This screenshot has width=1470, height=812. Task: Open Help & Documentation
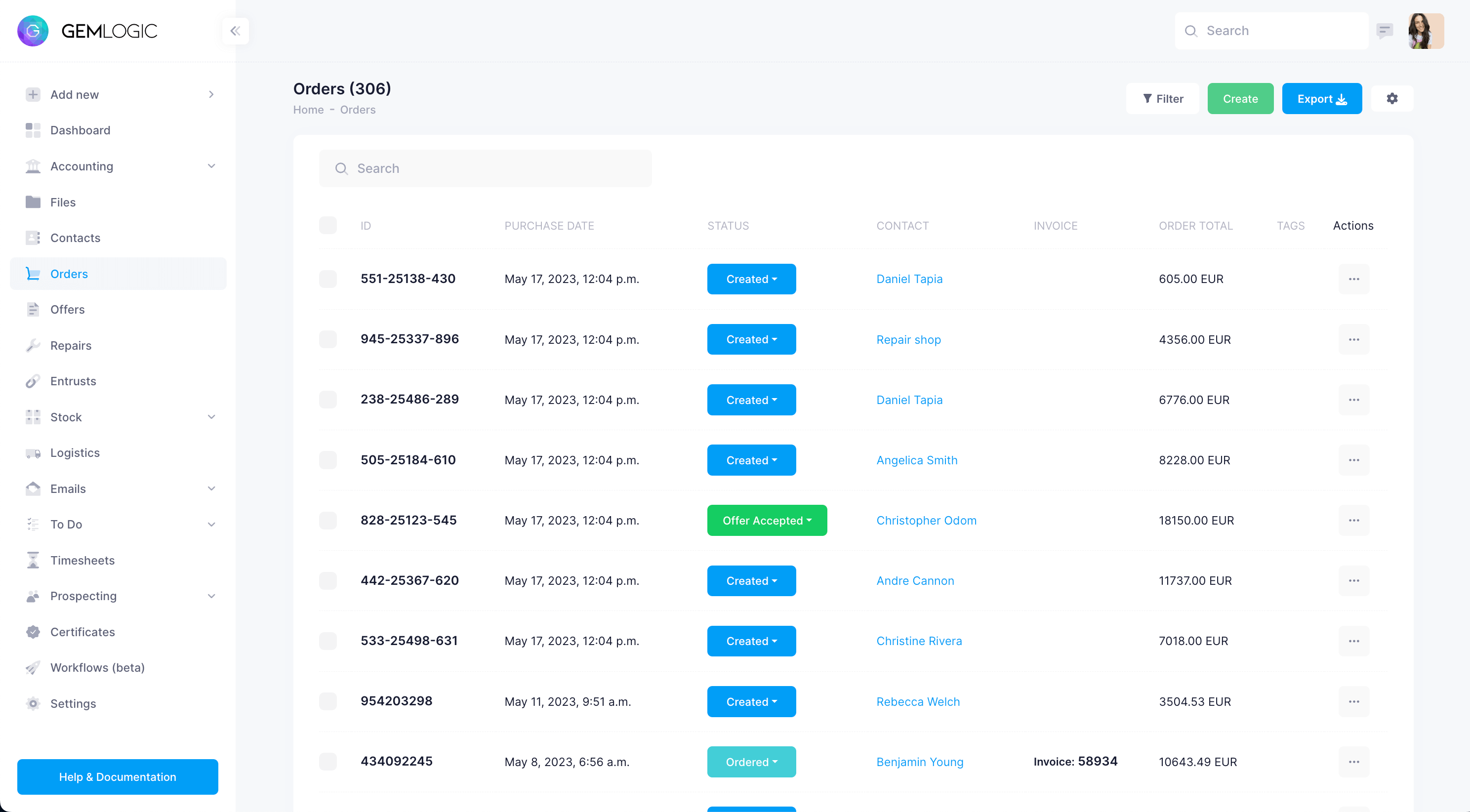tap(118, 776)
